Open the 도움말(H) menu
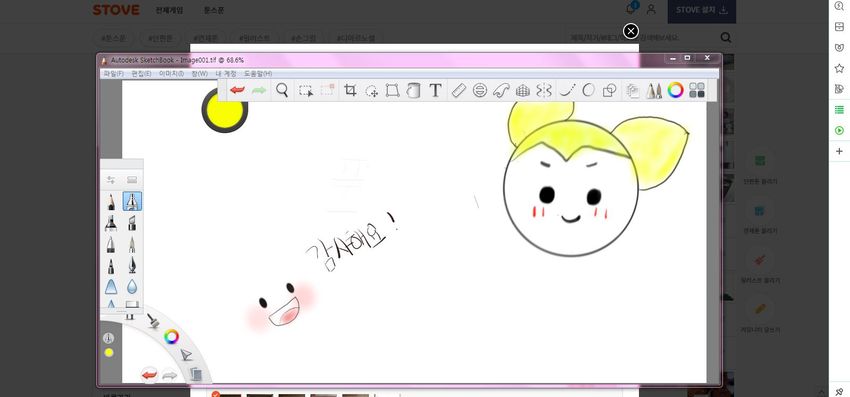850x397 pixels. click(258, 73)
